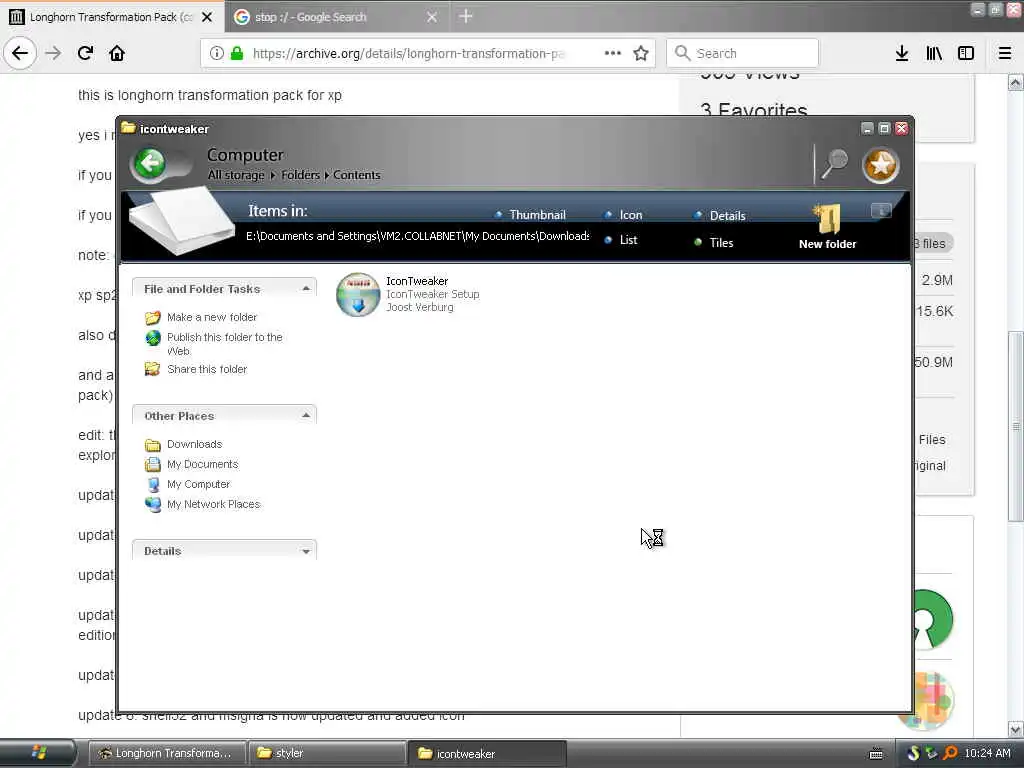Click icontweaker taskbar item
Image resolution: width=1024 pixels, height=768 pixels.
487,753
